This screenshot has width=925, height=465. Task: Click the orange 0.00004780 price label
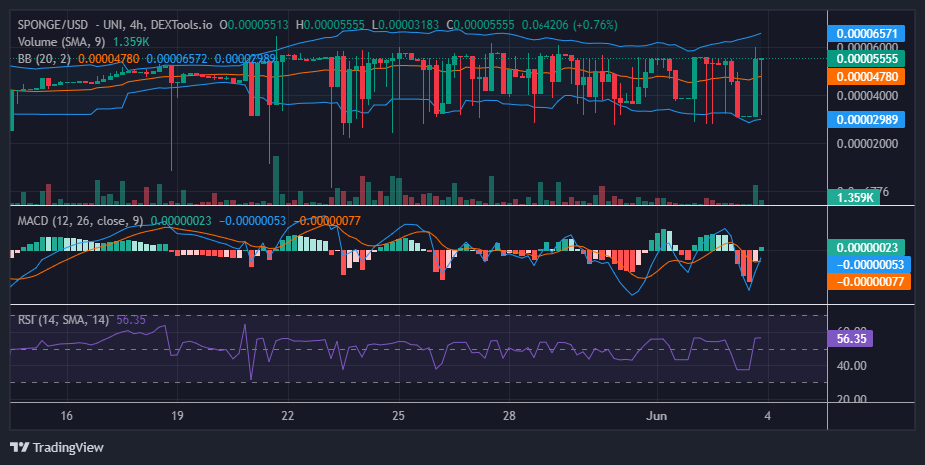pos(867,76)
